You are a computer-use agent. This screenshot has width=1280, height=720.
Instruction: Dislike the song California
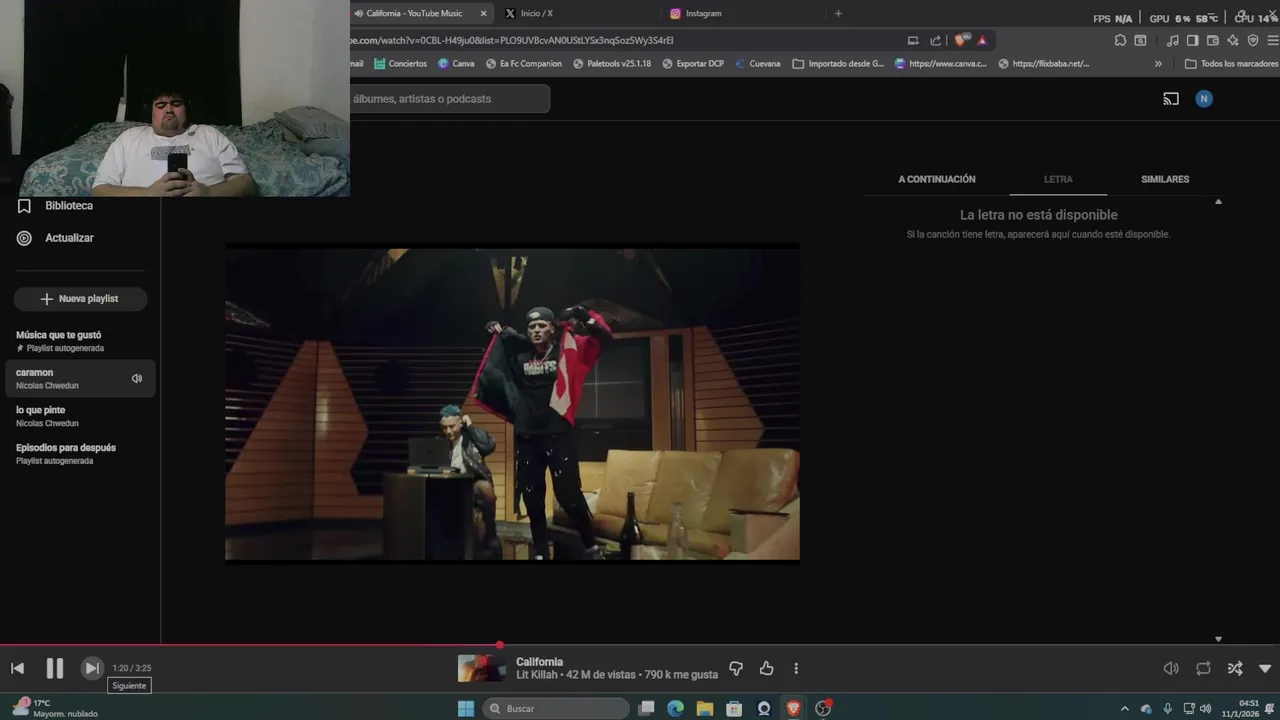coord(736,668)
